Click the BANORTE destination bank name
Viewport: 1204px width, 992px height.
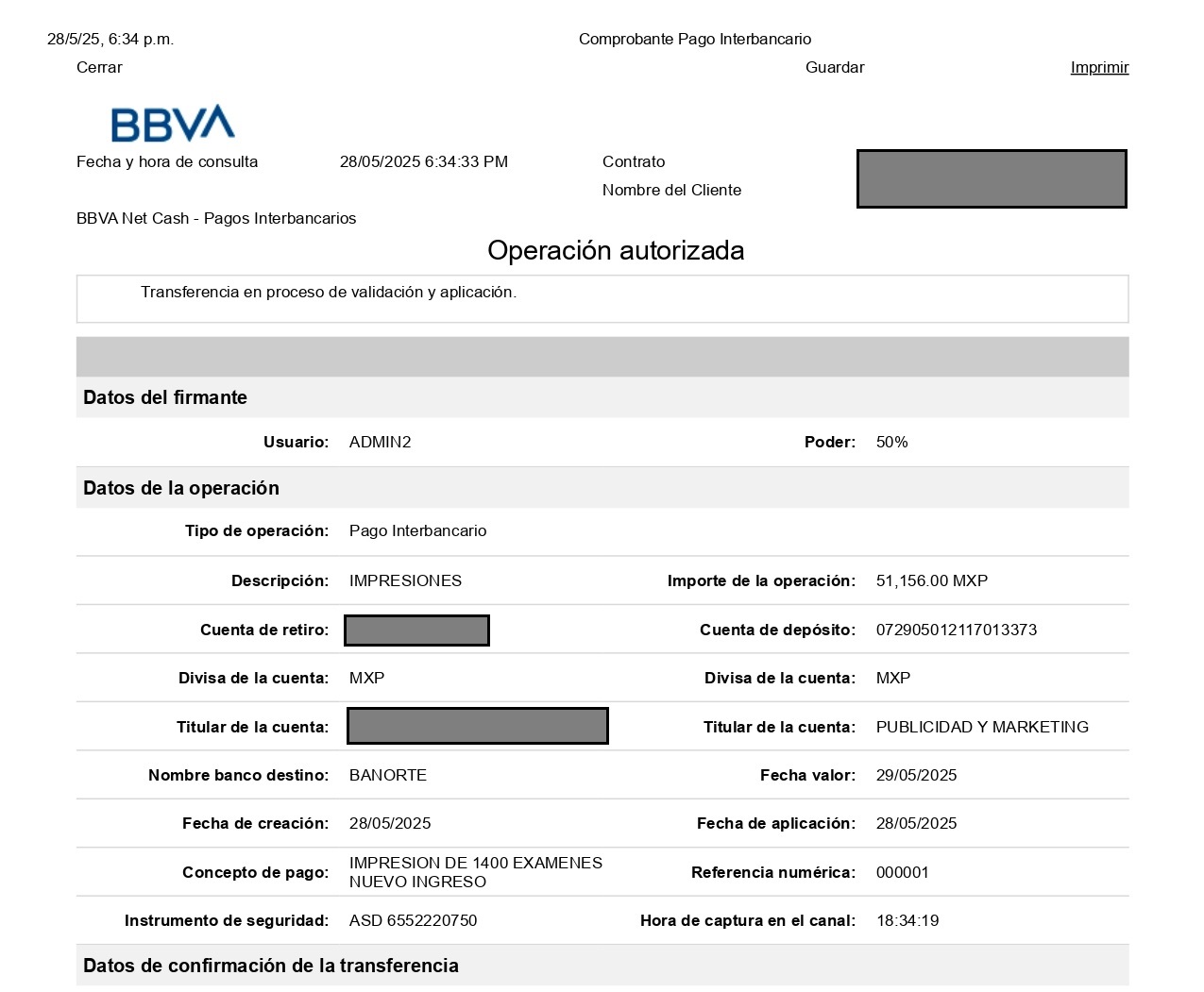(387, 775)
